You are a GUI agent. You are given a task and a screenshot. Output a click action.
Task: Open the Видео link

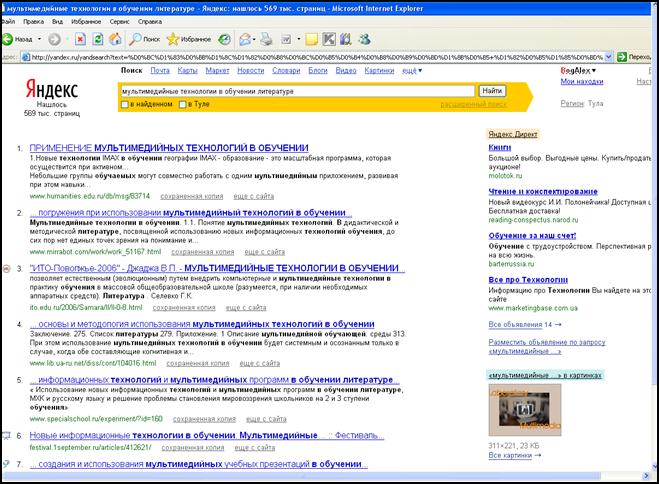coord(346,71)
